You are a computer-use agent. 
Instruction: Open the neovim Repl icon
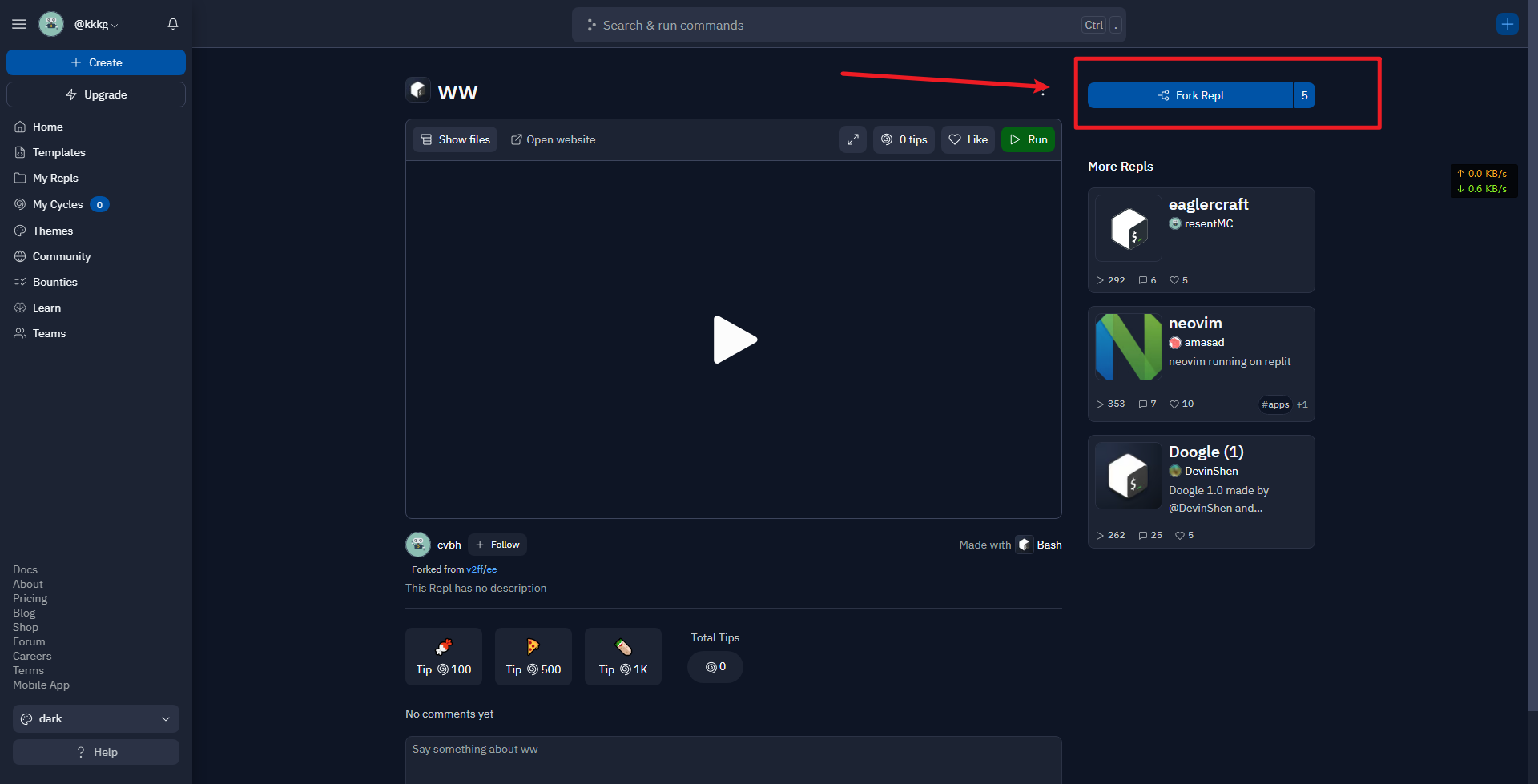(1128, 347)
